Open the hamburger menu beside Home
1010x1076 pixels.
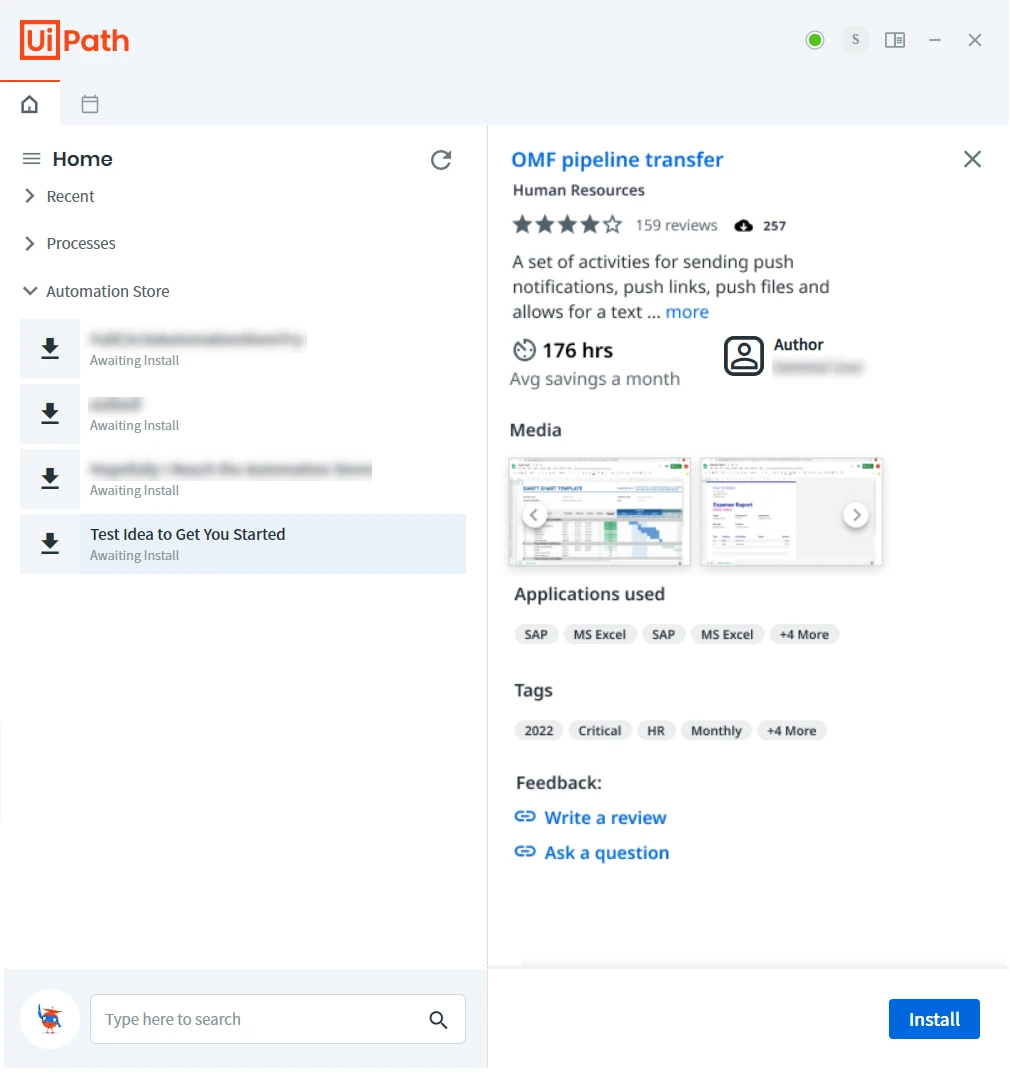coord(32,159)
